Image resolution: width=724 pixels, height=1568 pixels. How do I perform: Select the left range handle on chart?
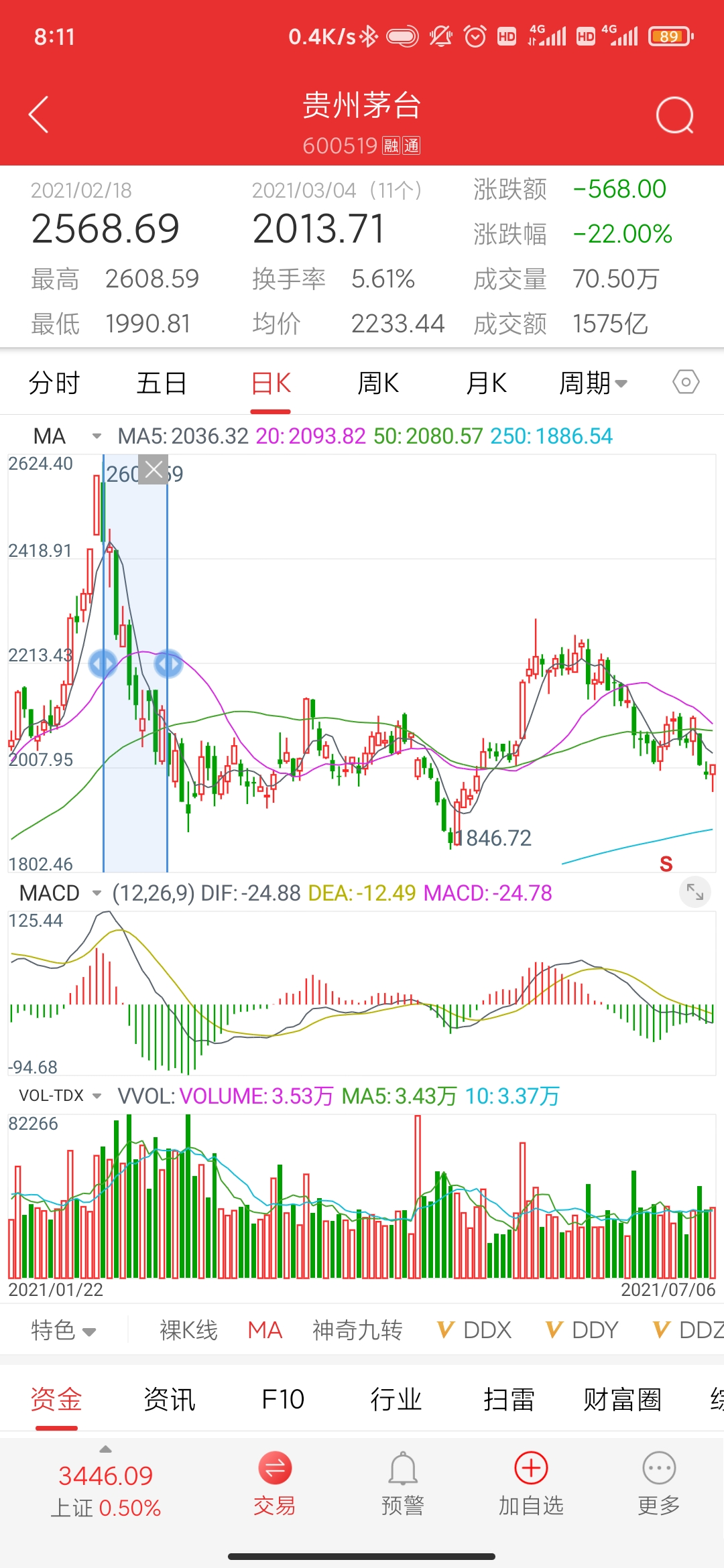[103, 663]
